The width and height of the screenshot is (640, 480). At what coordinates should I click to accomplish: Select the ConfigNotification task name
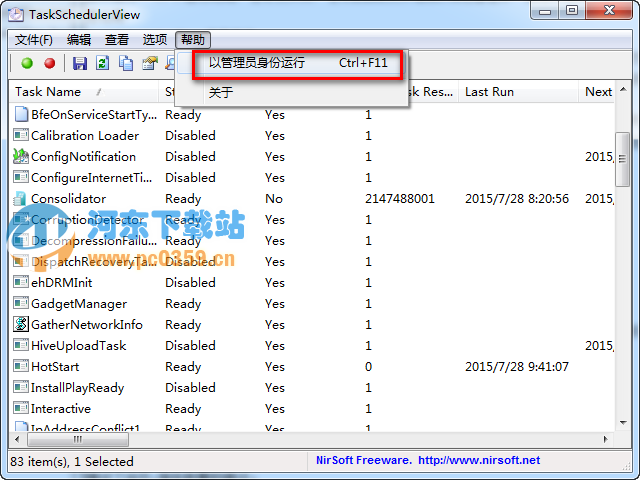[x=83, y=157]
